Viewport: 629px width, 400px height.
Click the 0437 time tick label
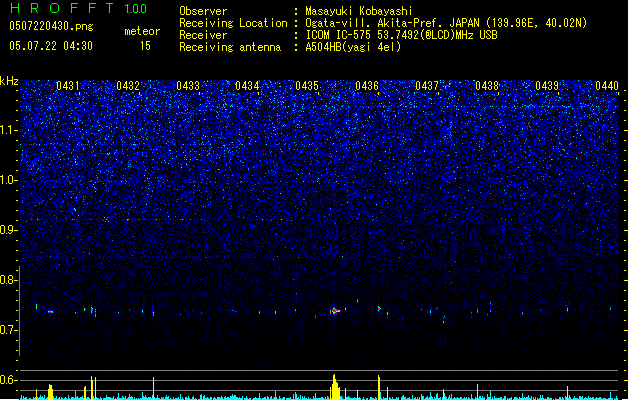(x=427, y=86)
